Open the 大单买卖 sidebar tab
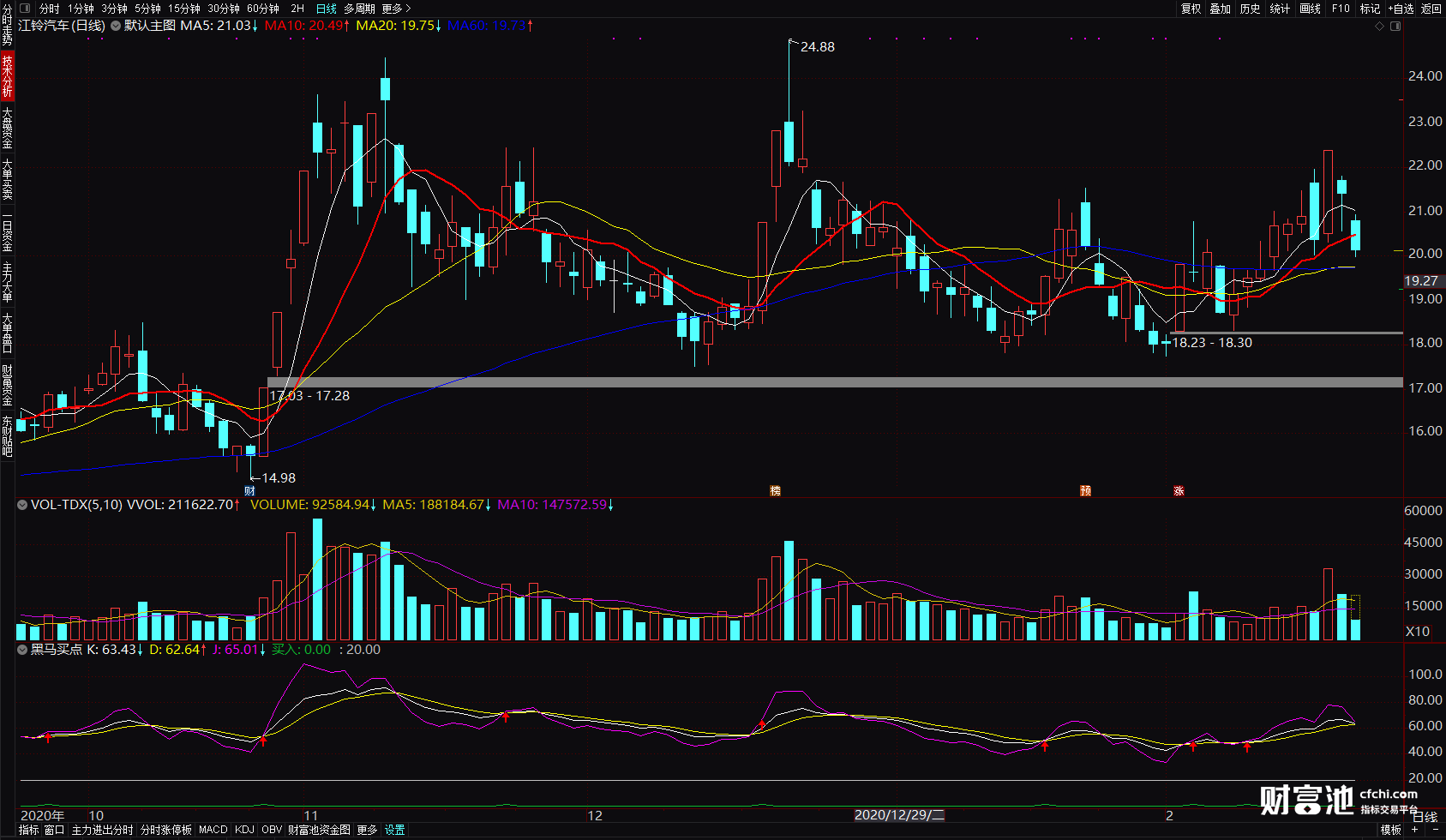 pos(7,179)
